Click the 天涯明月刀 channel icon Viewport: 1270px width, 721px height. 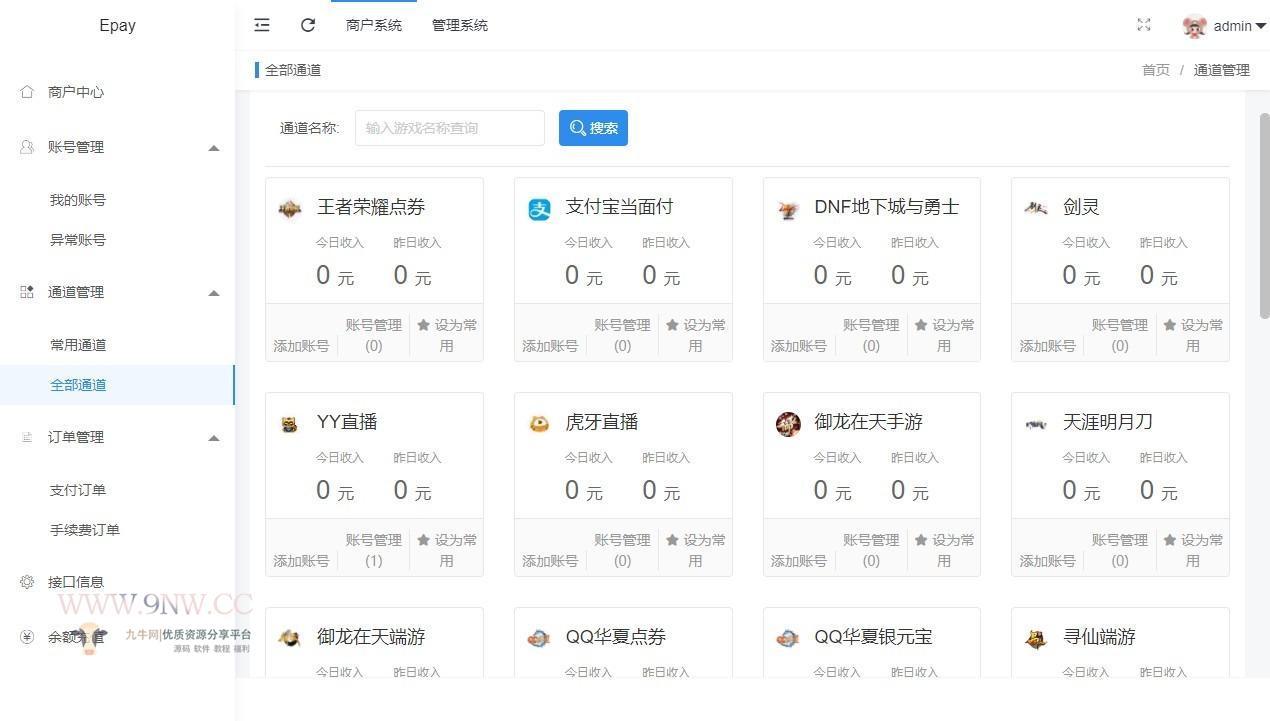pyautogui.click(x=1036, y=423)
